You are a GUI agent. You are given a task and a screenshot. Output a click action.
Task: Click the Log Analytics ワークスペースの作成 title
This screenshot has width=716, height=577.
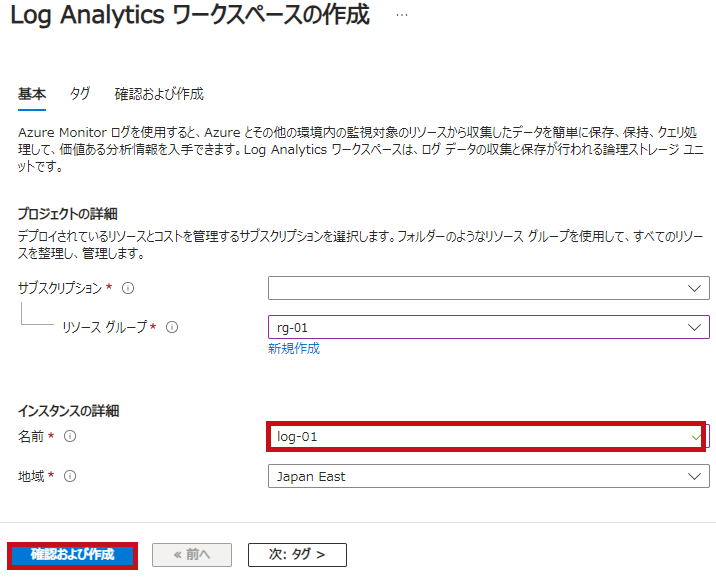click(x=190, y=15)
